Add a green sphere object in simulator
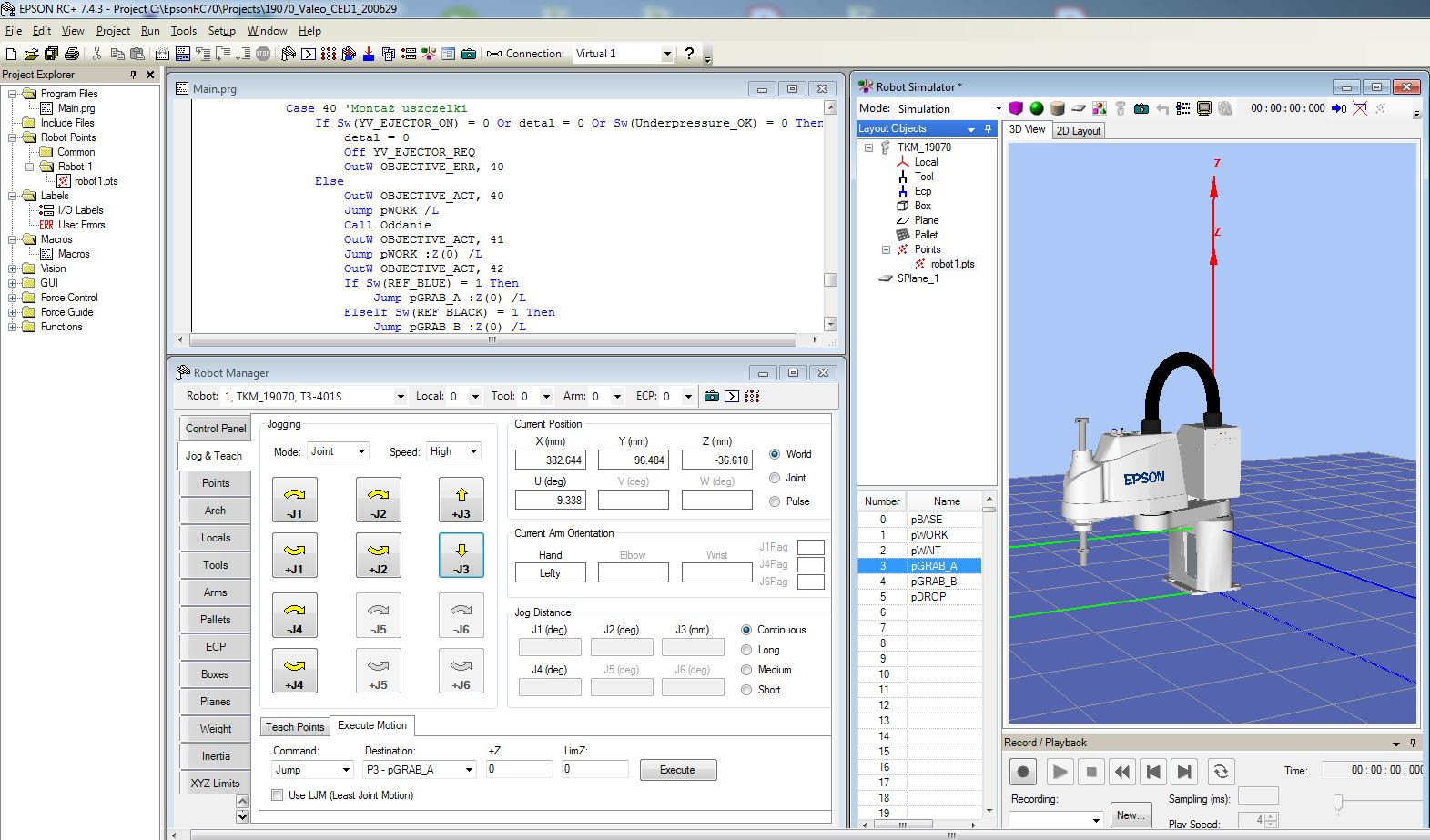 (1037, 108)
